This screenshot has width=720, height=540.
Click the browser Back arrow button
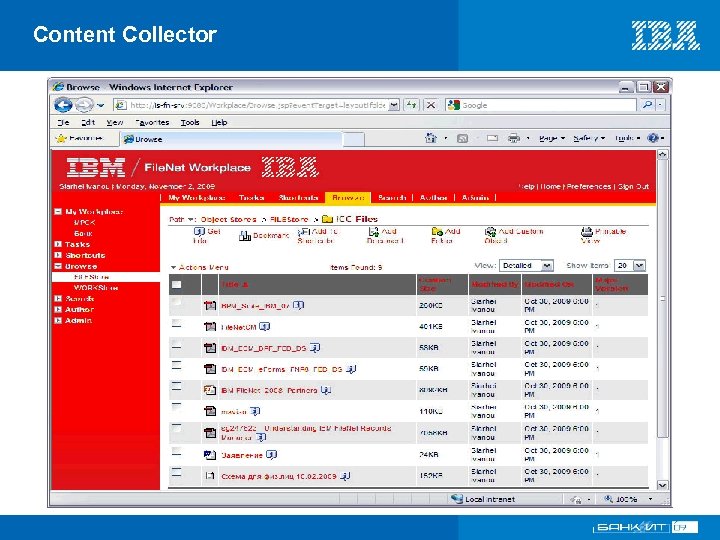(63, 105)
